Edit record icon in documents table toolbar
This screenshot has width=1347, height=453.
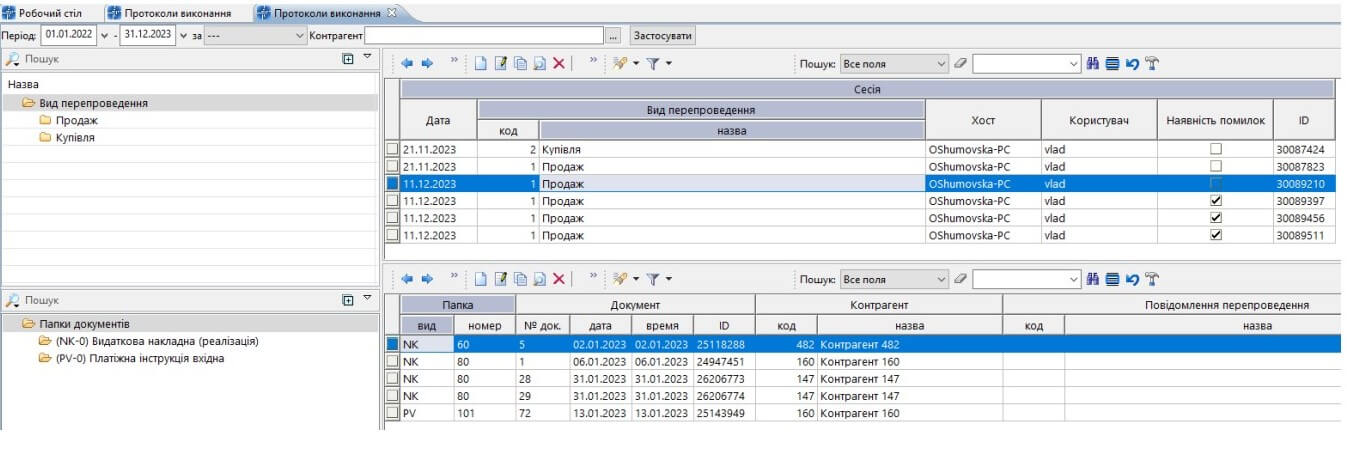point(501,279)
